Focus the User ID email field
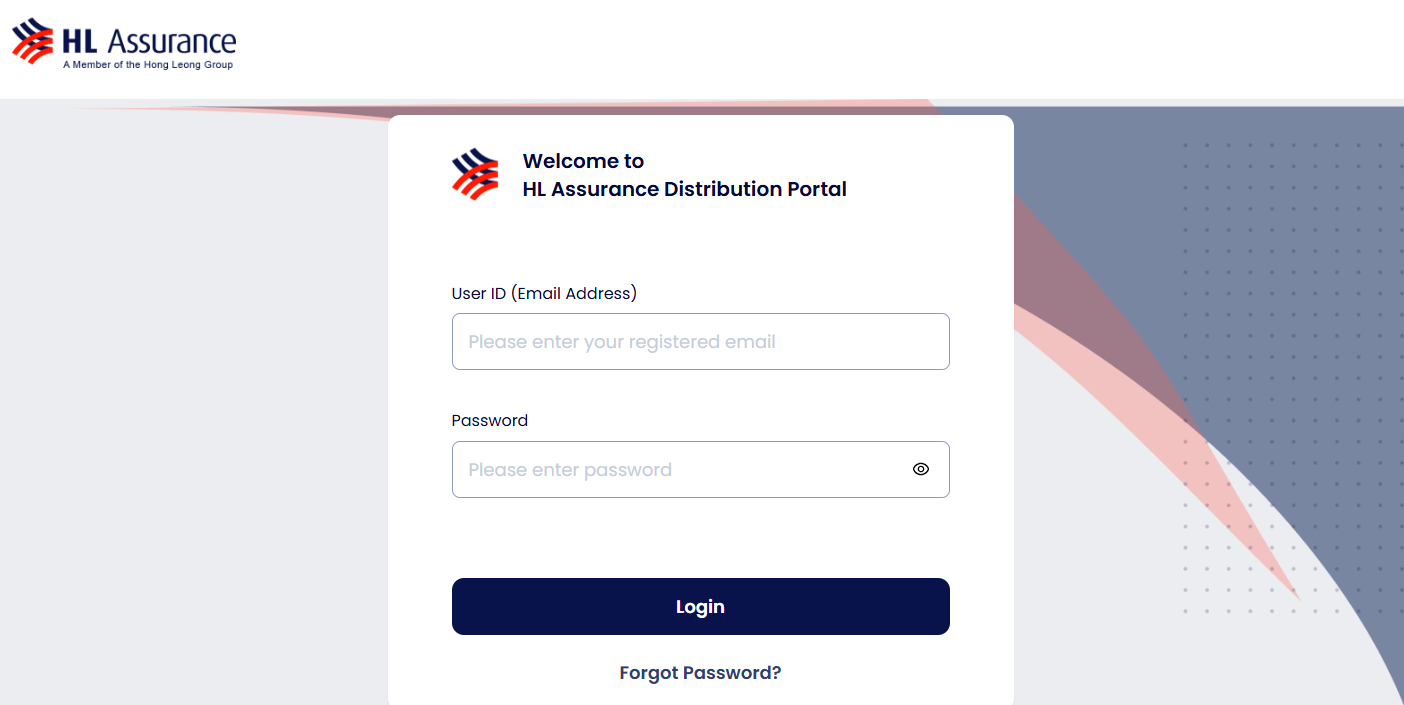This screenshot has width=1404, height=705. click(x=700, y=342)
